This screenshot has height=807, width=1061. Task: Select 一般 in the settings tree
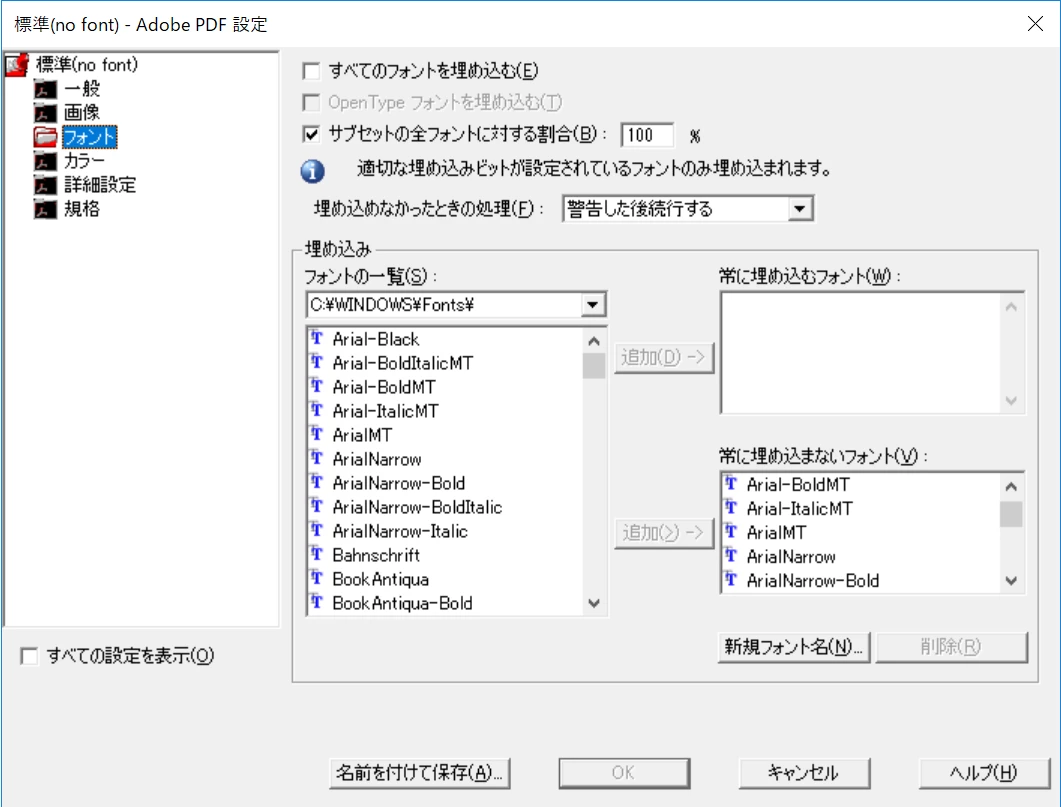(82, 89)
